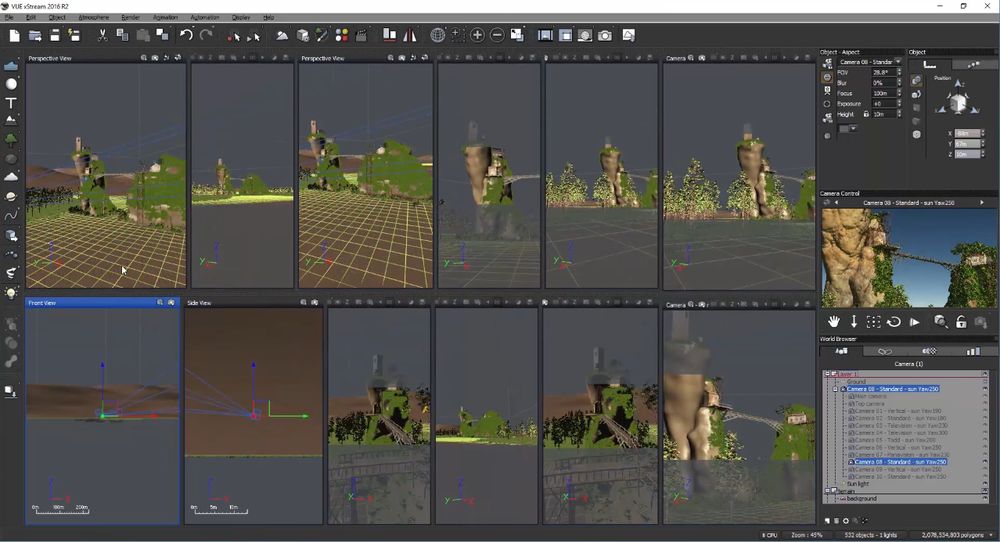
Task: Click the render camera icon in toolbar
Action: coord(605,35)
